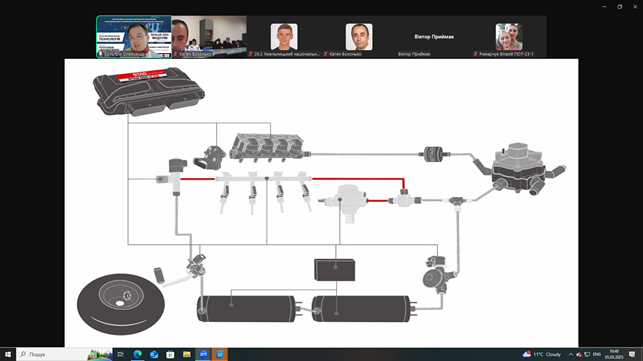Open the 11°C Cloudy weather widget

tap(542, 354)
